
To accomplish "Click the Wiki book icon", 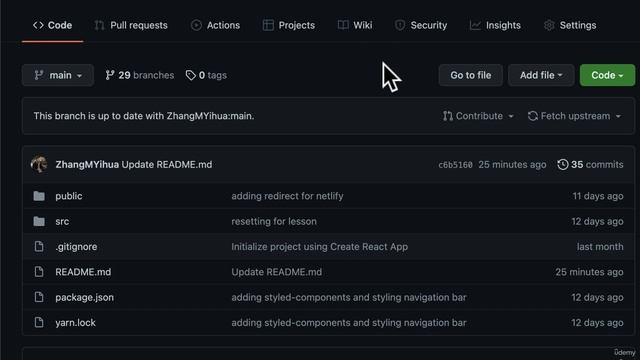I will point(343,25).
